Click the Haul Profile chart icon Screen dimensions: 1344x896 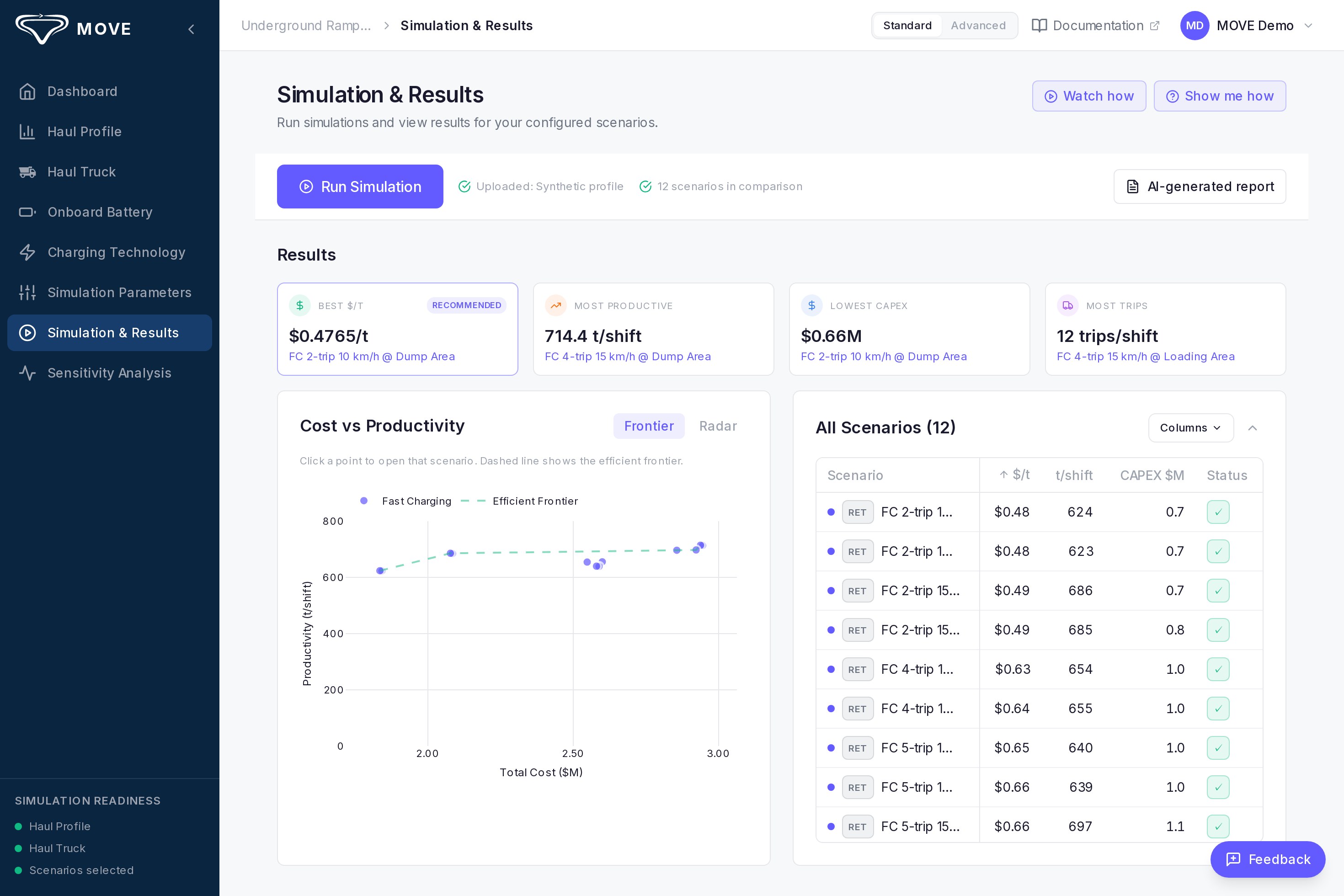coord(27,132)
